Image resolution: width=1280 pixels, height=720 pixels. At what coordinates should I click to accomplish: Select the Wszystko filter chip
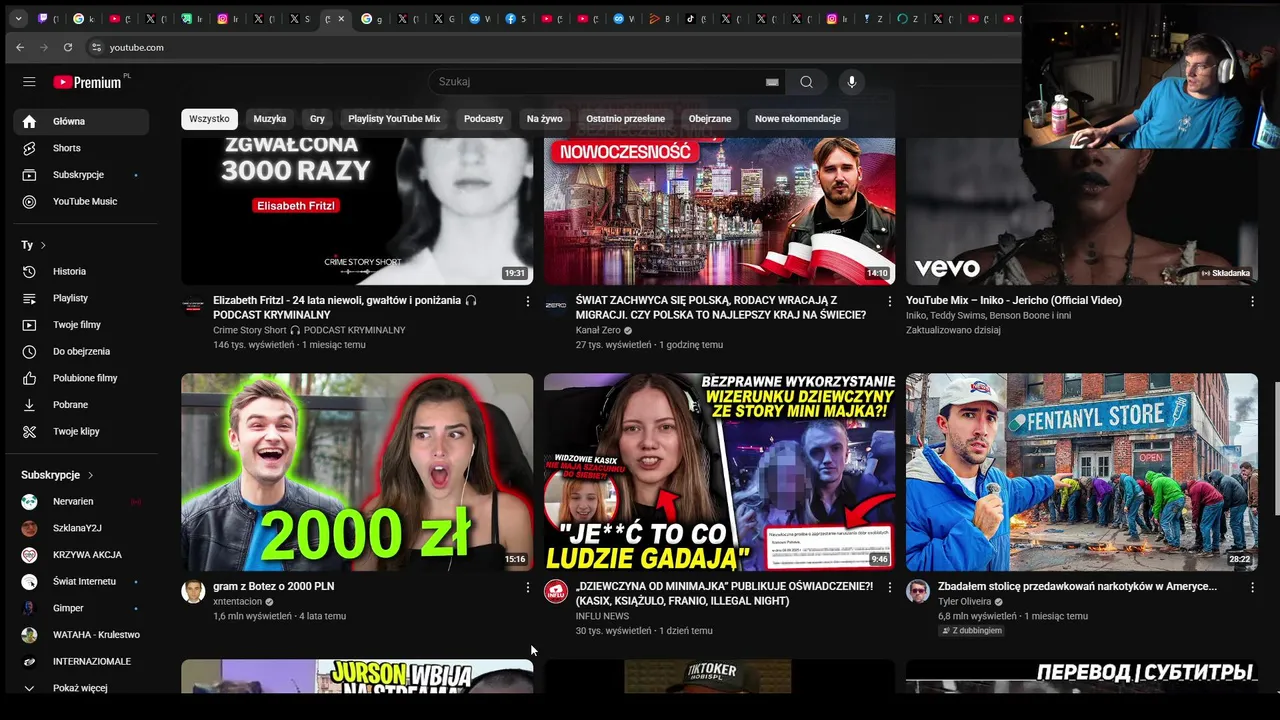click(x=209, y=119)
